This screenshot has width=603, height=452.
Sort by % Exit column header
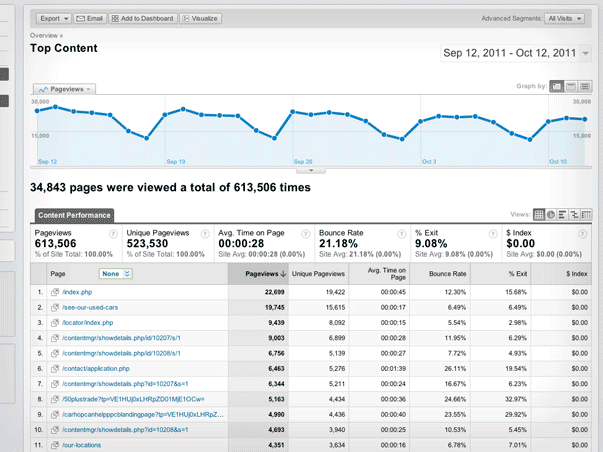pos(501,274)
